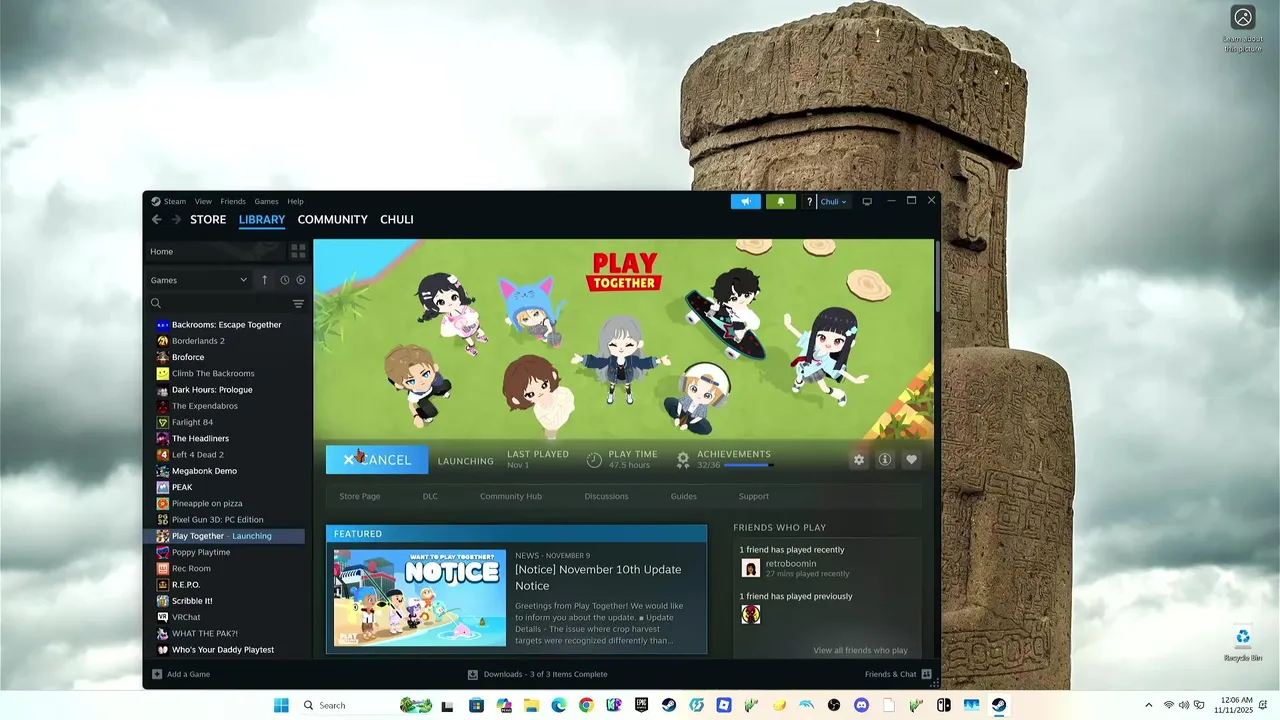Toggle sort by recent clock icon

284,280
